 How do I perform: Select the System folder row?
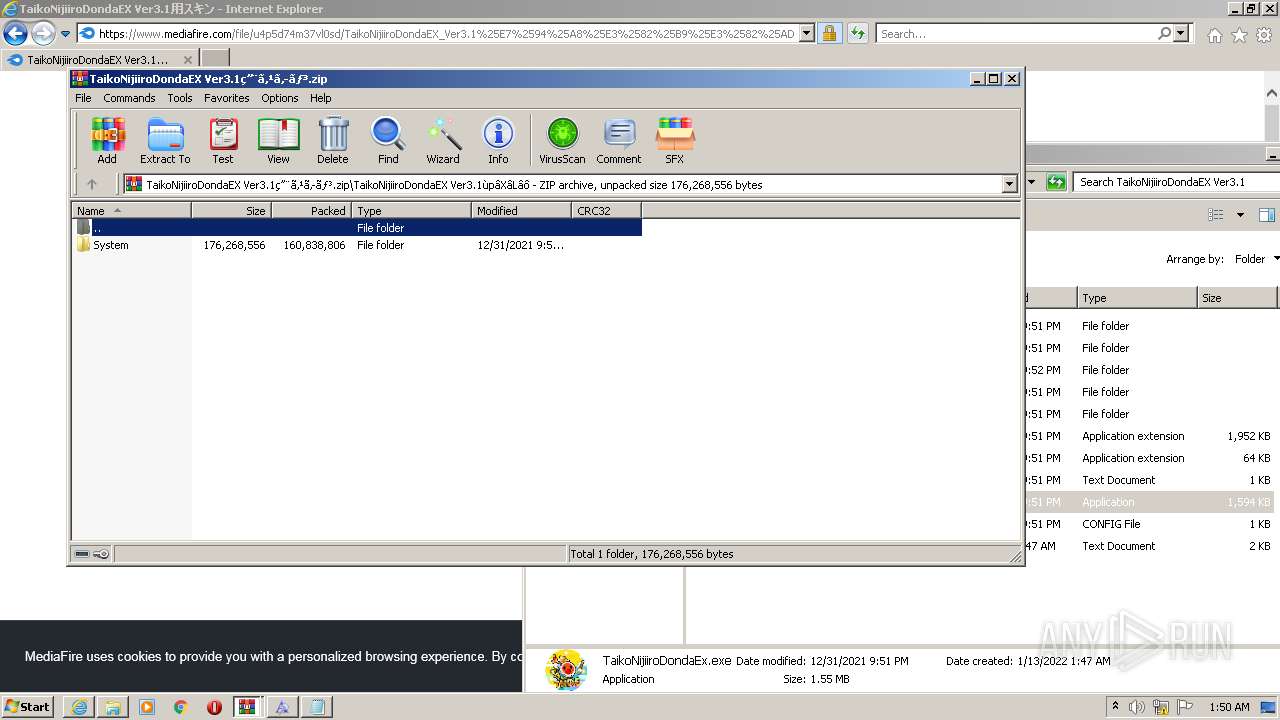pyautogui.click(x=357, y=245)
